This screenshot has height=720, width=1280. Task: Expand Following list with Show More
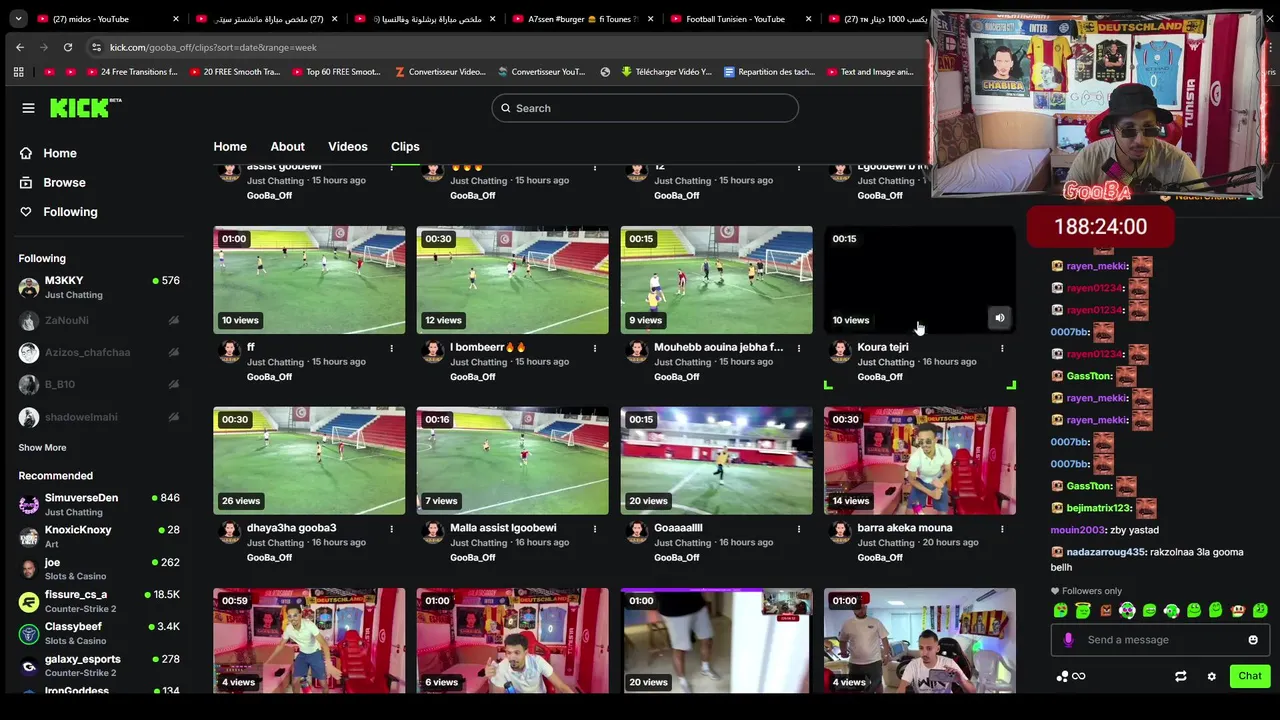(x=42, y=448)
